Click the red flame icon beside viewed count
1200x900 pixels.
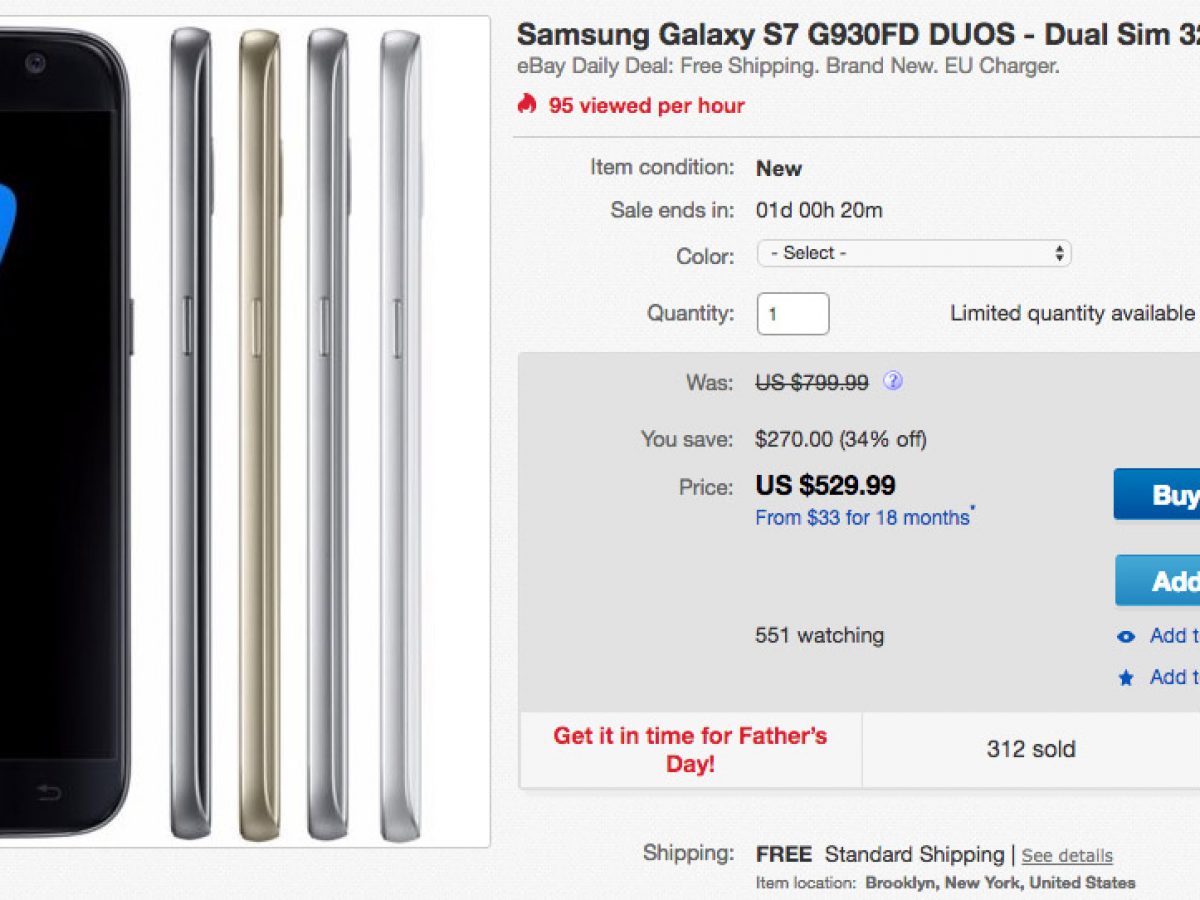(x=527, y=104)
